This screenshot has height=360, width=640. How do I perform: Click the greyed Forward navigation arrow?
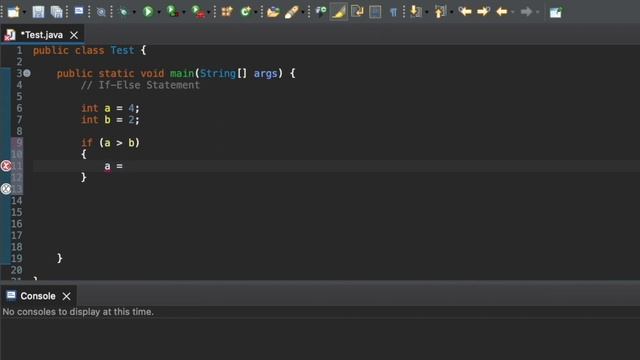(x=526, y=12)
